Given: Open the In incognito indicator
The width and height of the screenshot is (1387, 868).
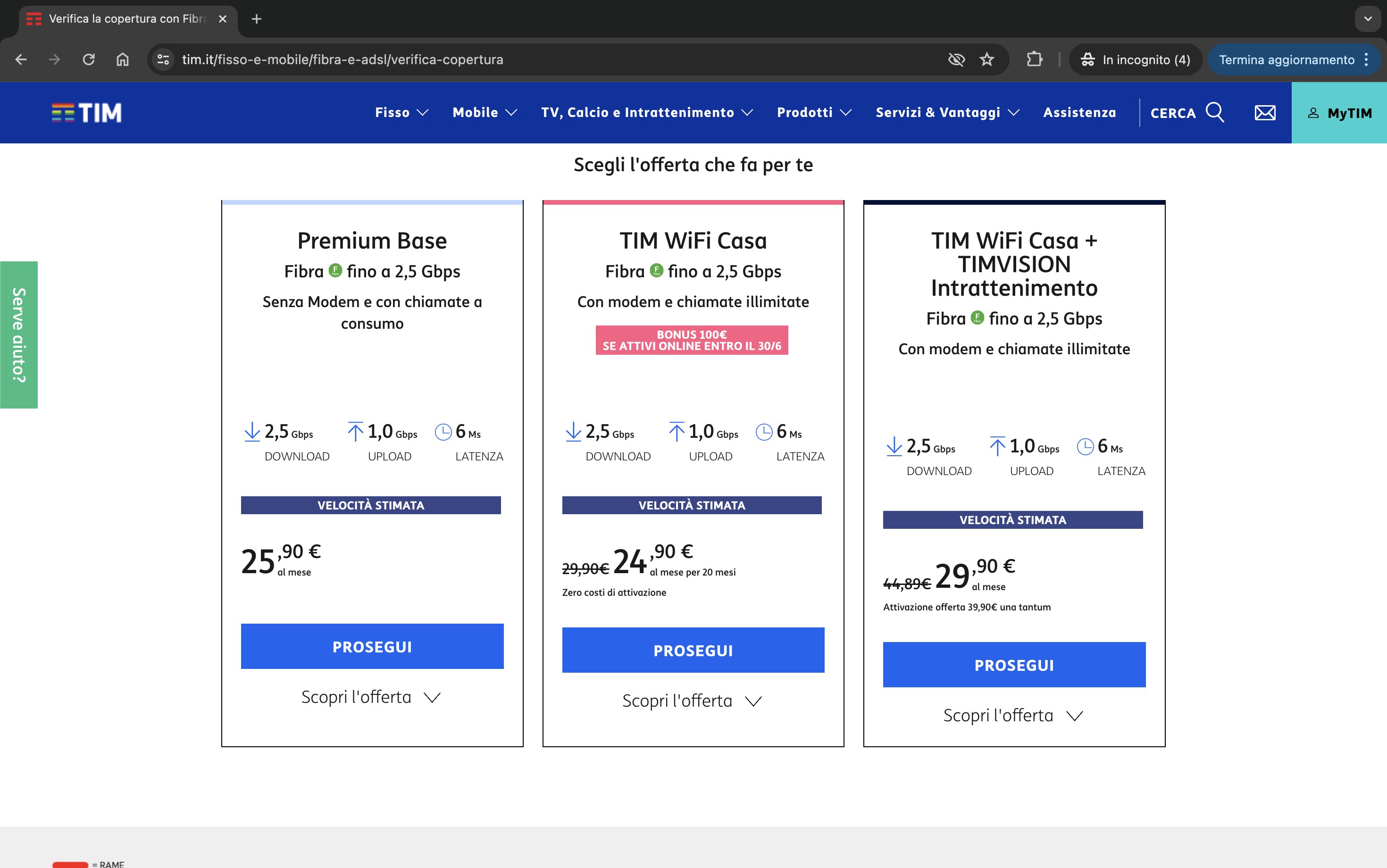Looking at the screenshot, I should (x=1136, y=59).
